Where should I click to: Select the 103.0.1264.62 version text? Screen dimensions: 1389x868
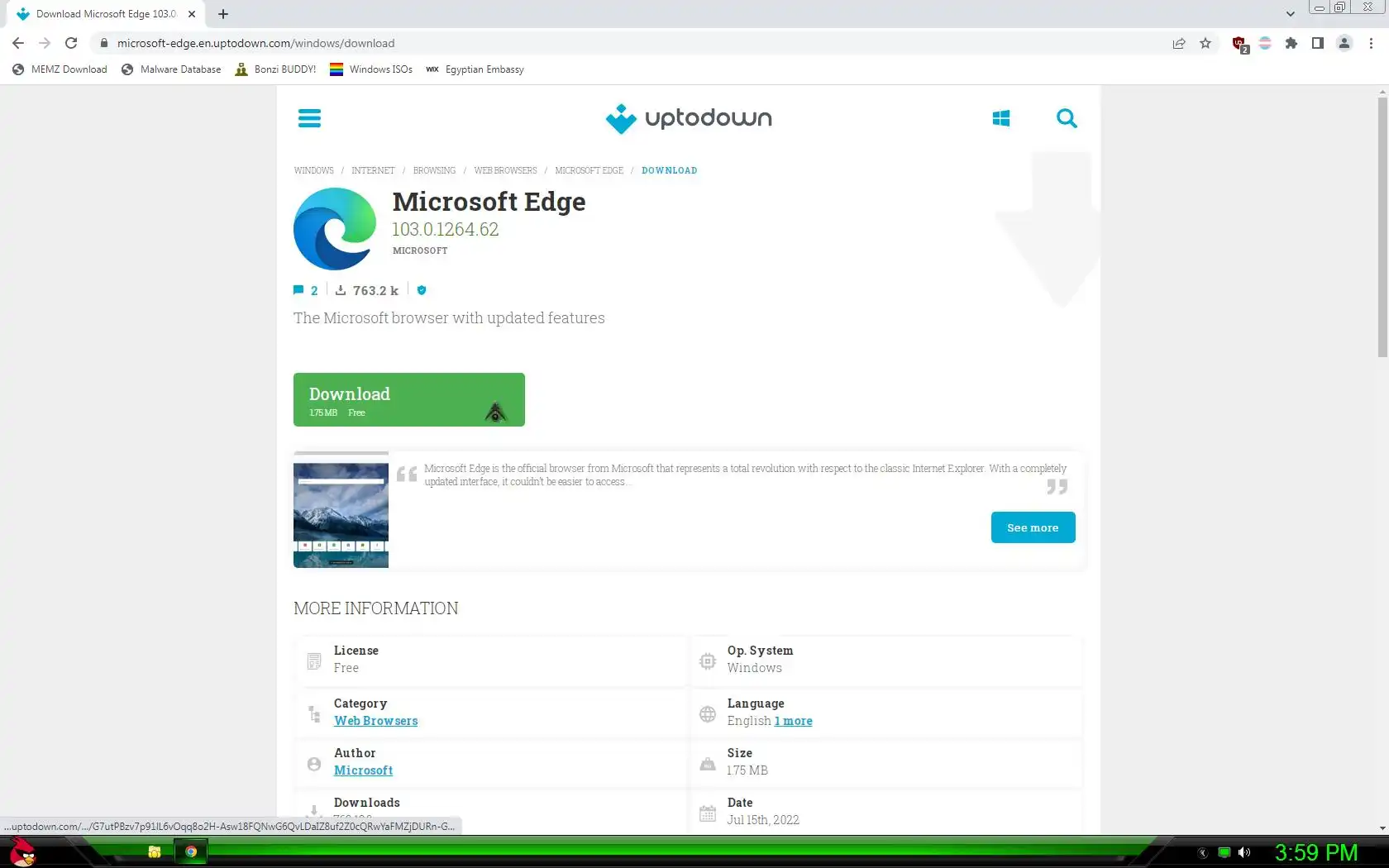446,230
